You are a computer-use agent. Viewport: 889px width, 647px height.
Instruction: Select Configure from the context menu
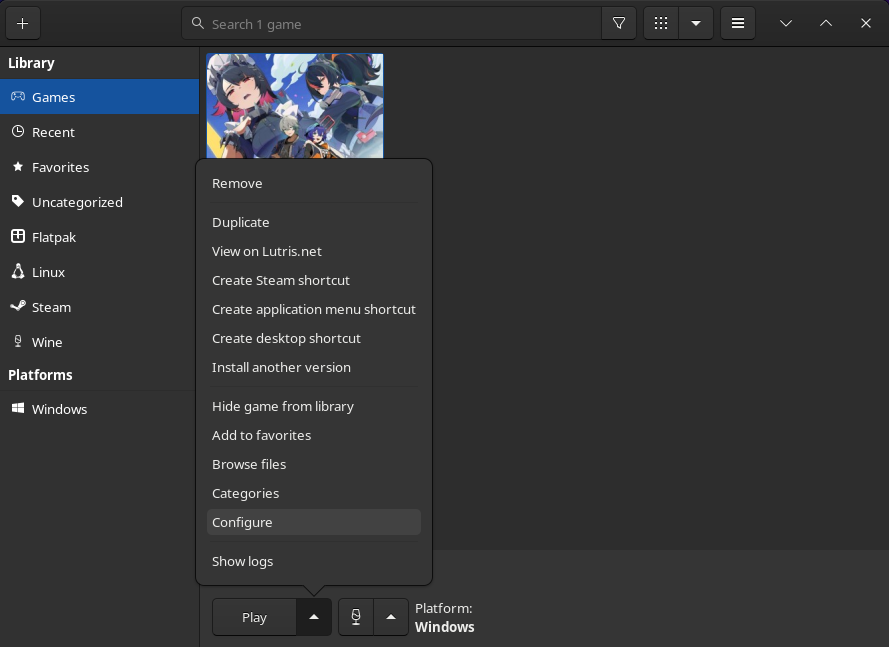[x=242, y=522]
